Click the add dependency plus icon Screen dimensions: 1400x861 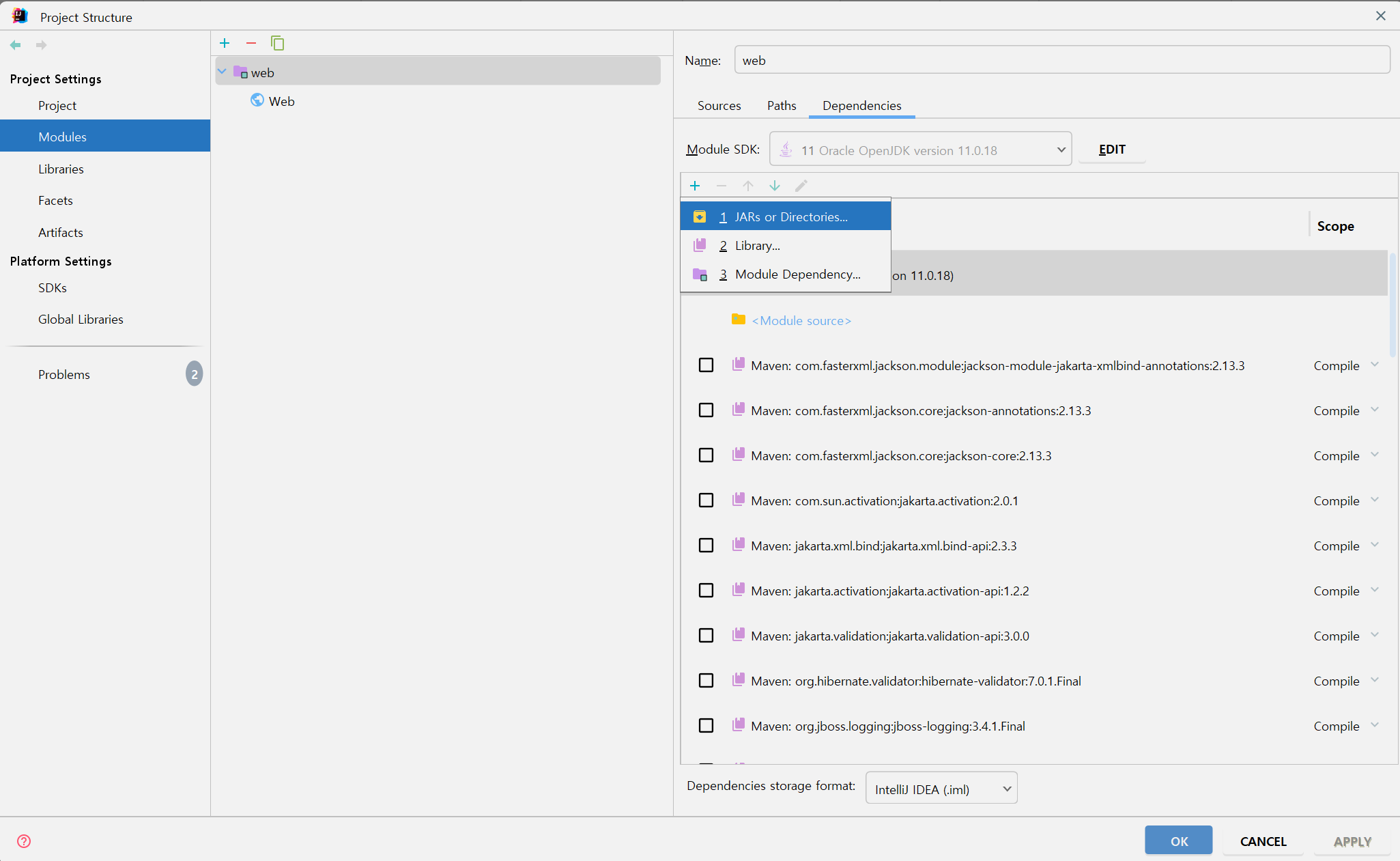coord(695,186)
